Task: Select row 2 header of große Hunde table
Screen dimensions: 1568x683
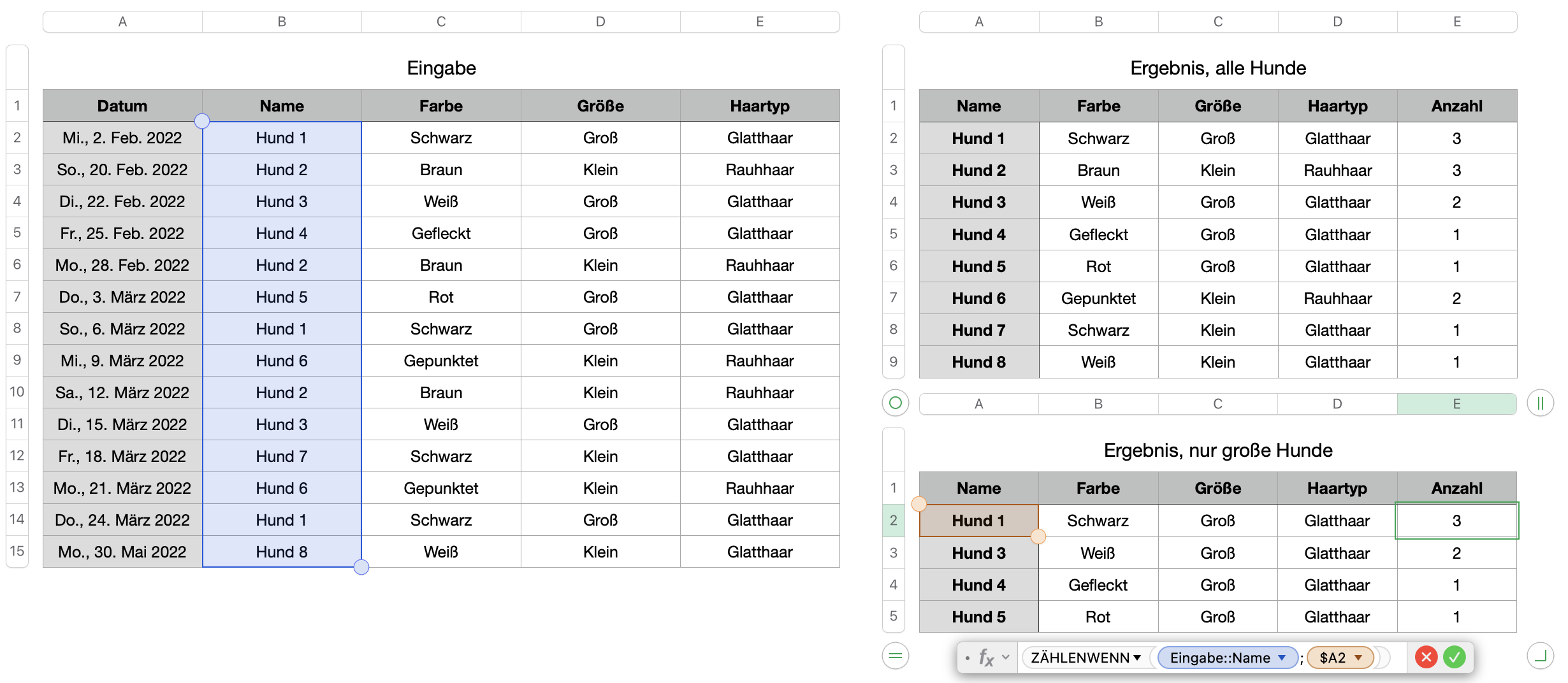Action: click(x=894, y=521)
